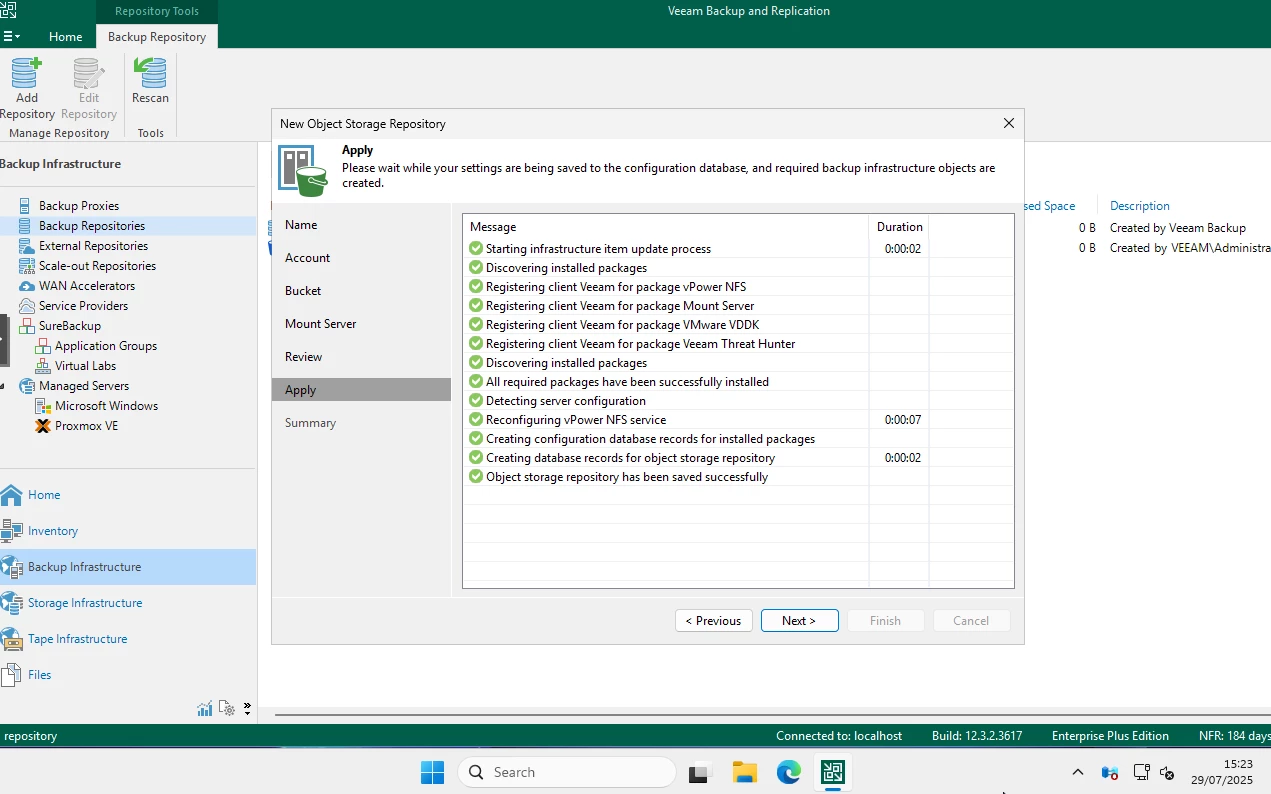Select the Managed Servers node
This screenshot has height=794, width=1271.
pos(84,386)
